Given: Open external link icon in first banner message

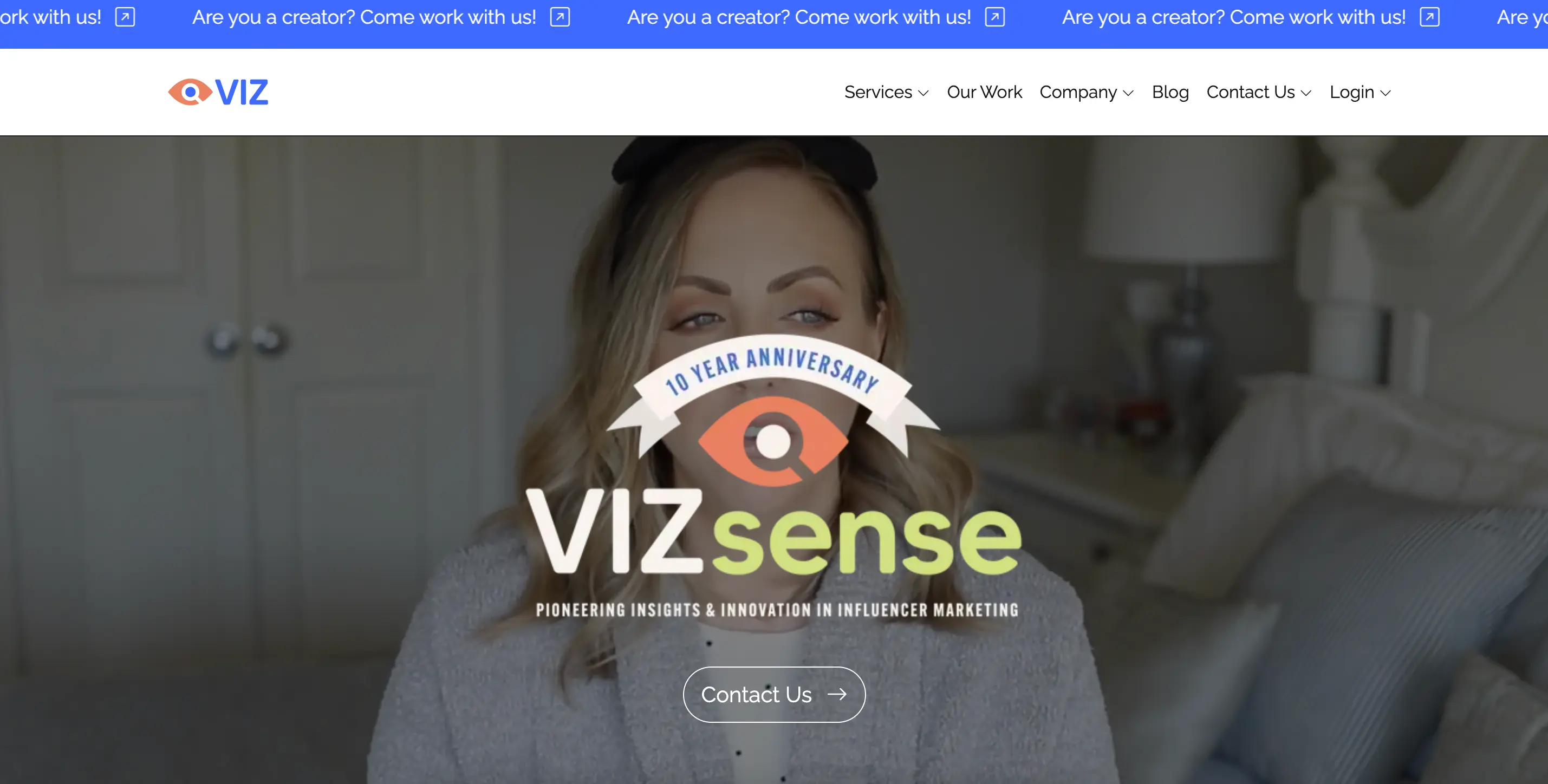Looking at the screenshot, I should pyautogui.click(x=560, y=17).
